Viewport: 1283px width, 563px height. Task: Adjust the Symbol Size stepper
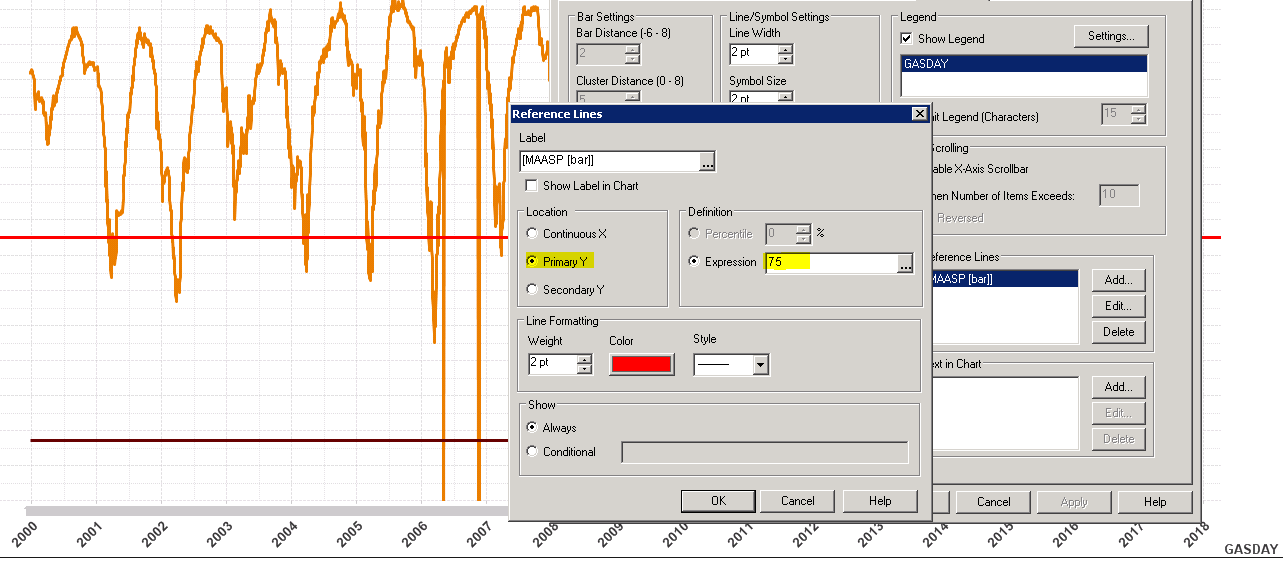tap(785, 99)
